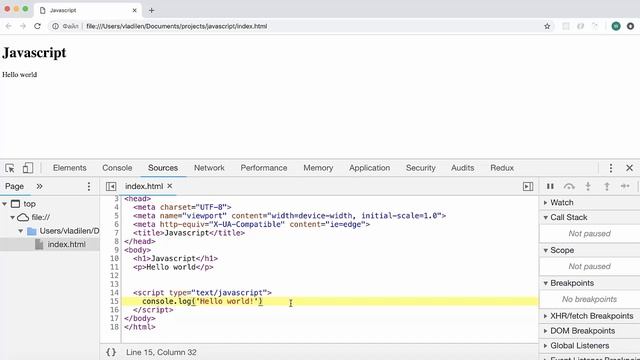Pause script execution
The image size is (640, 360).
550,186
